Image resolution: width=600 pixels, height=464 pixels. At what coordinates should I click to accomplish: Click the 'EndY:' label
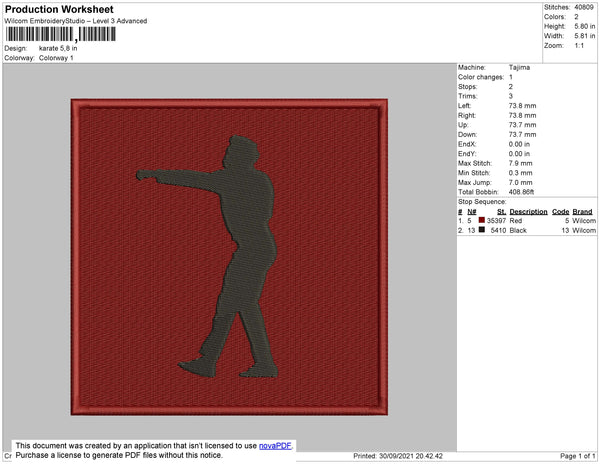click(467, 153)
